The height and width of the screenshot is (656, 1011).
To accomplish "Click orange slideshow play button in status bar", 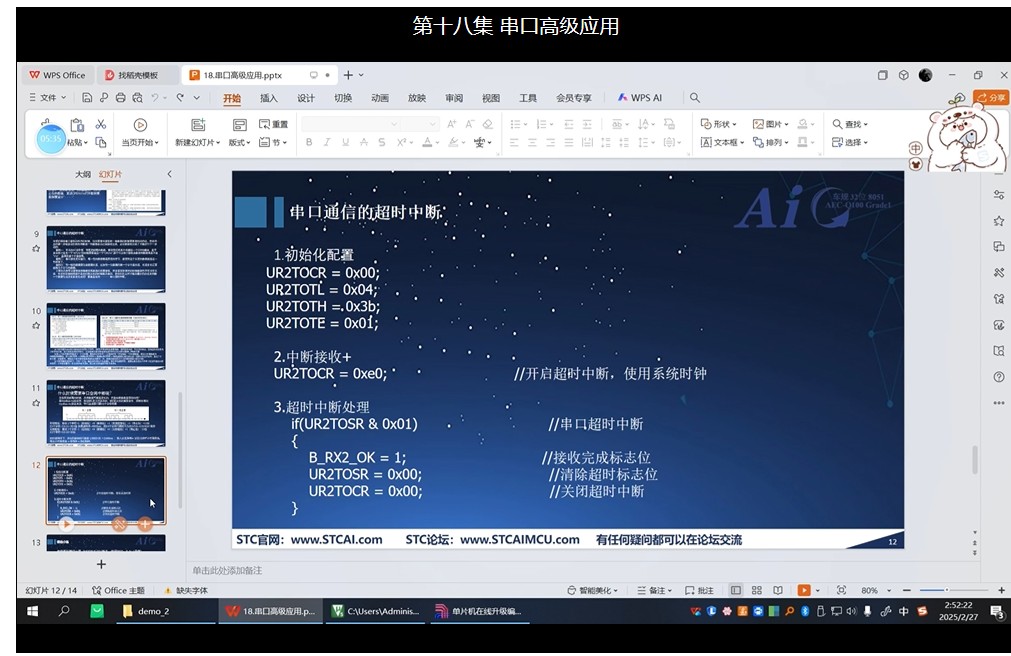I will (803, 590).
